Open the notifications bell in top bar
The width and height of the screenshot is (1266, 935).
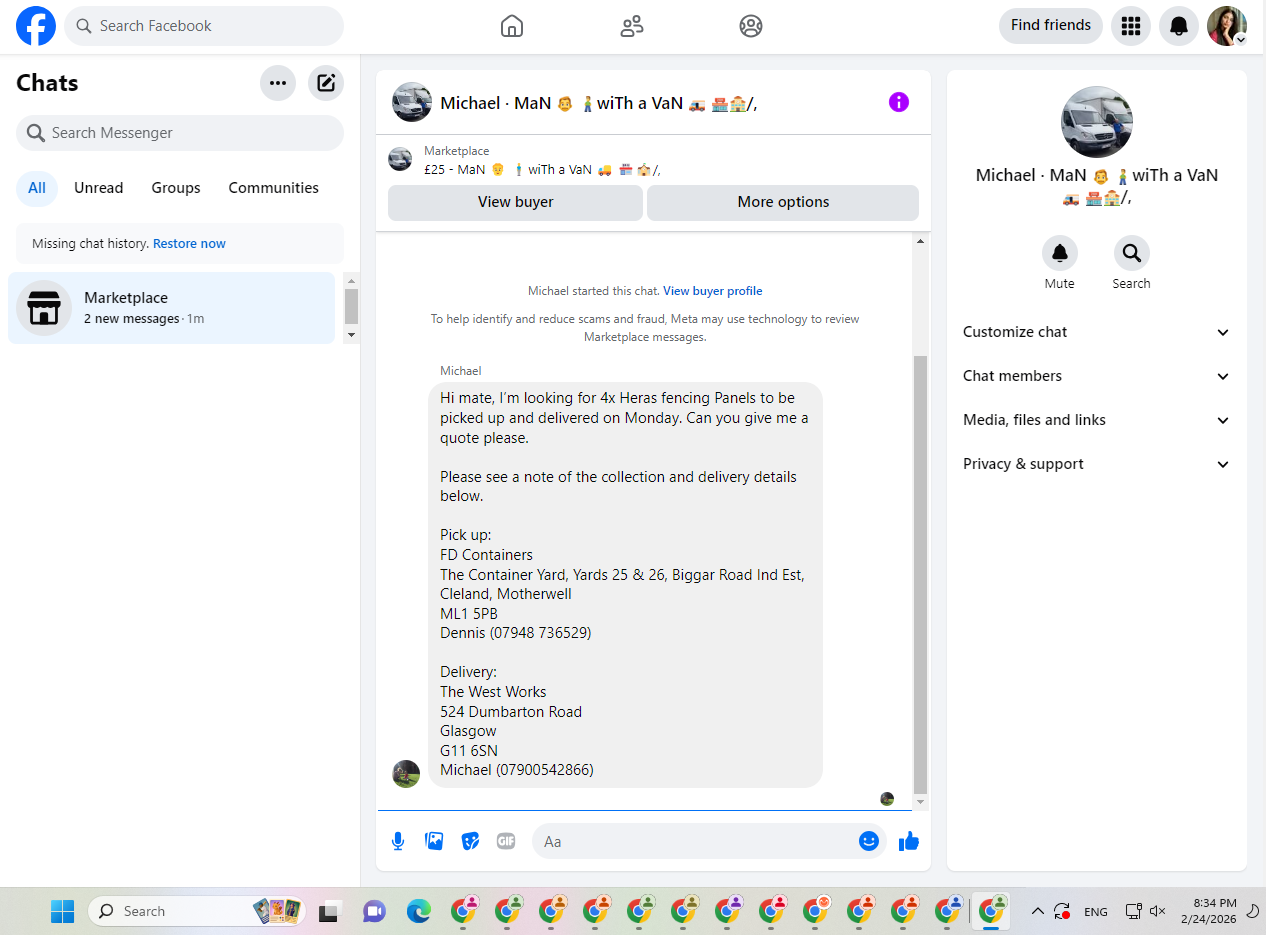[x=1179, y=26]
